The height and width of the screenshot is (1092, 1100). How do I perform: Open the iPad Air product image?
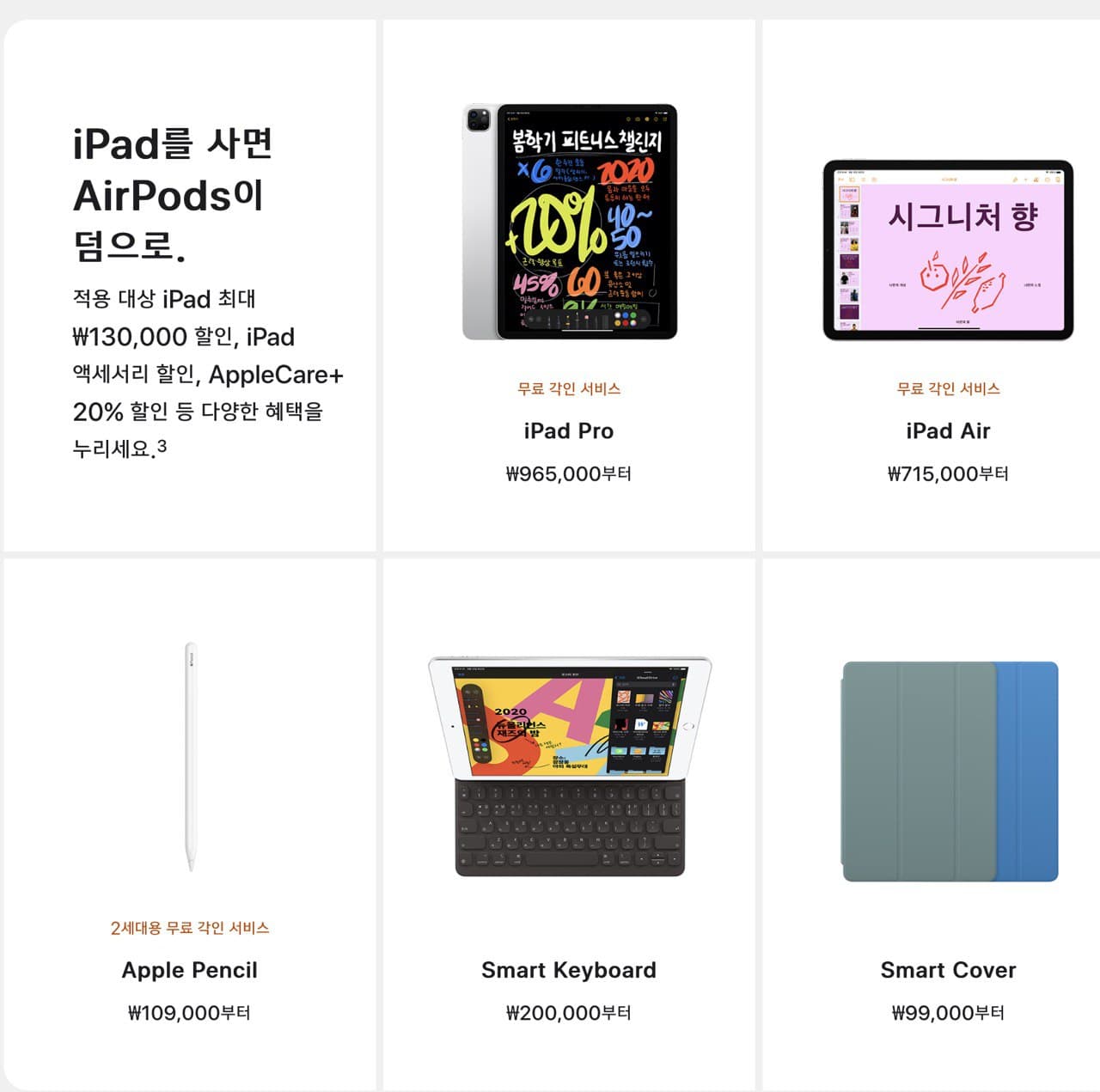[x=948, y=249]
